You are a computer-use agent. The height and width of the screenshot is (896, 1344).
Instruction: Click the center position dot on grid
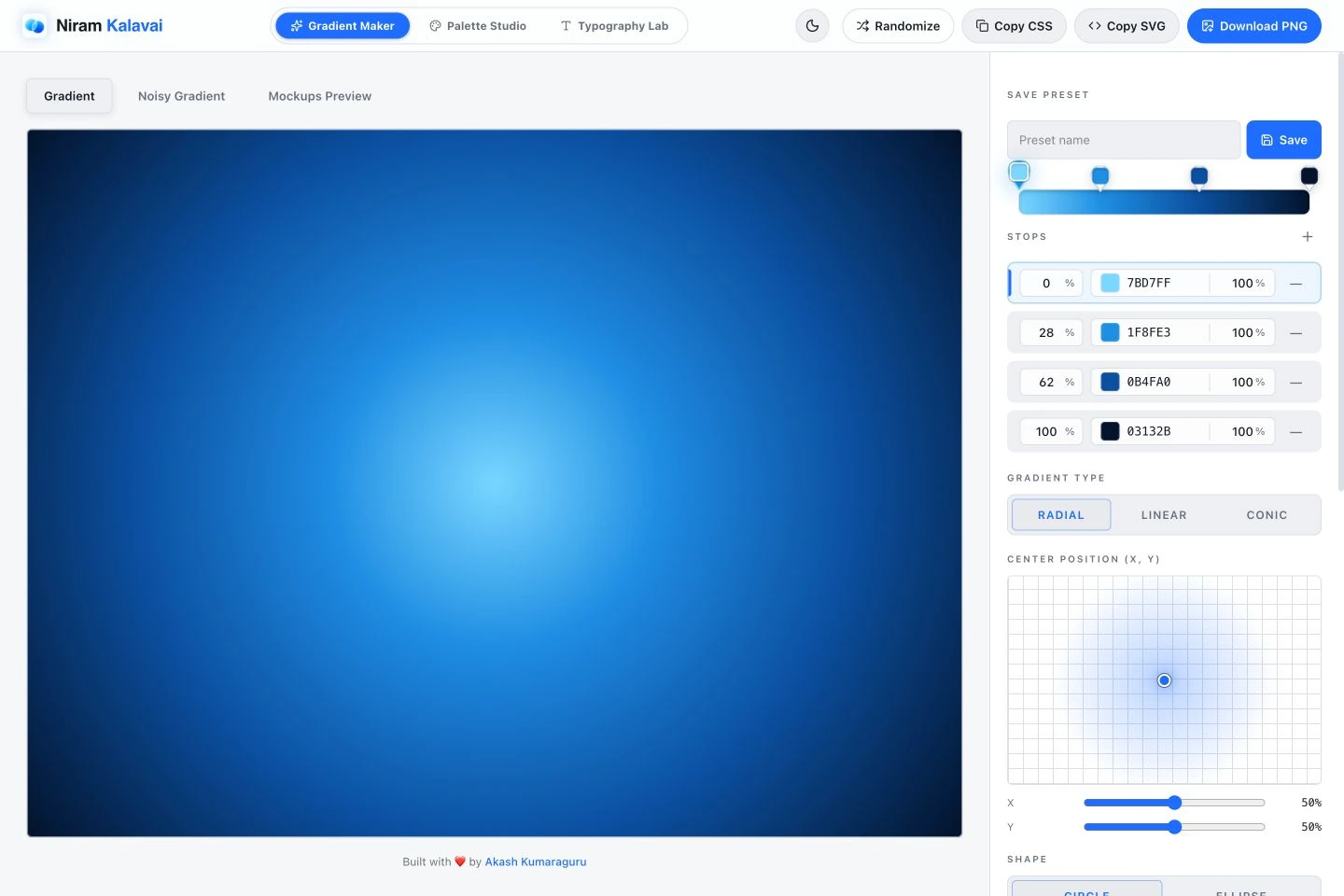point(1164,680)
